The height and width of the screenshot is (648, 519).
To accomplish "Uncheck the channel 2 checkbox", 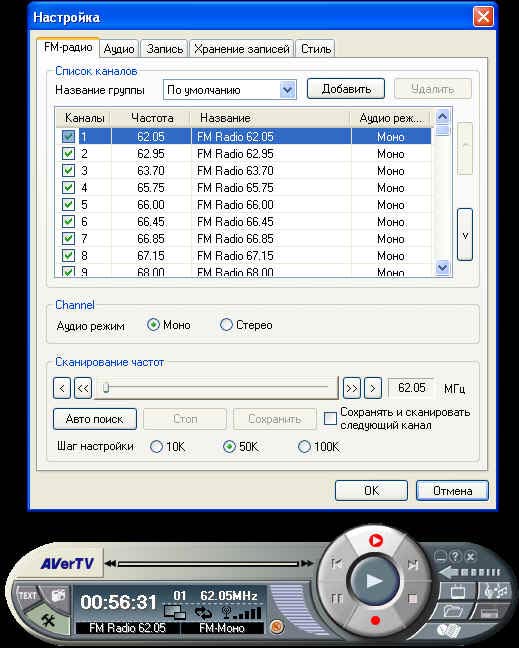I will [x=68, y=154].
